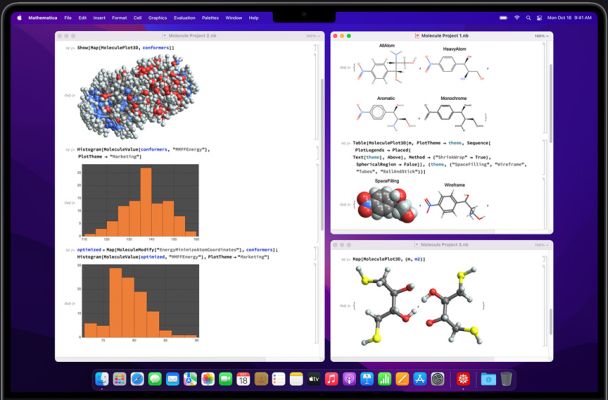Open the Graphics menu
Screen dimensions: 608x400
tap(157, 17)
